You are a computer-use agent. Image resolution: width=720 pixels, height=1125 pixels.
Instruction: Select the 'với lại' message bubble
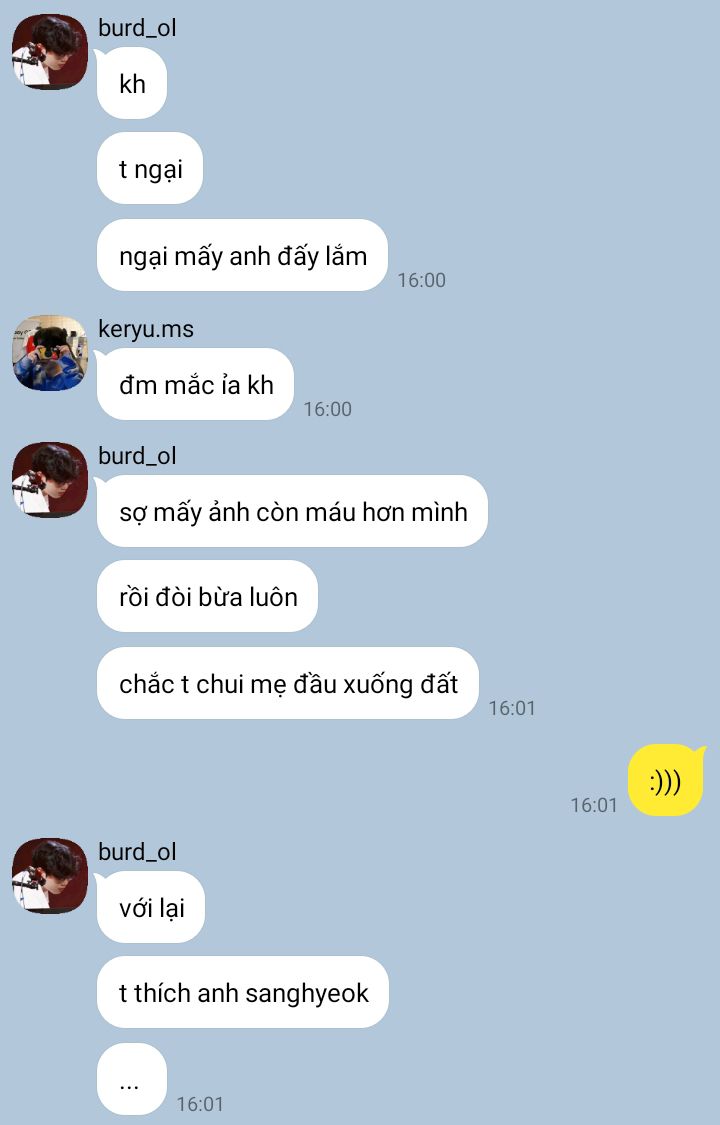coord(151,908)
